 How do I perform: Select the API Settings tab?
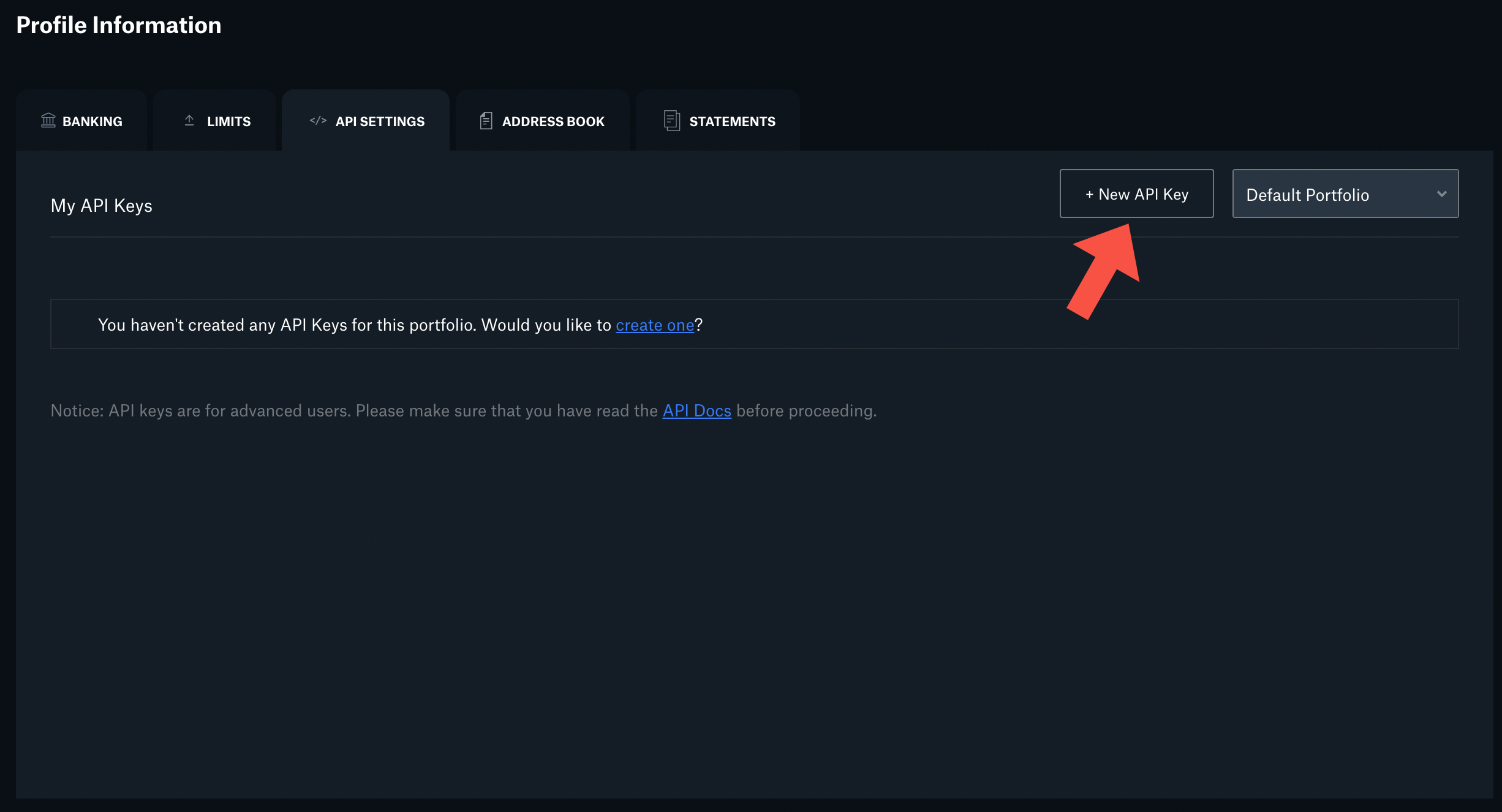(366, 121)
